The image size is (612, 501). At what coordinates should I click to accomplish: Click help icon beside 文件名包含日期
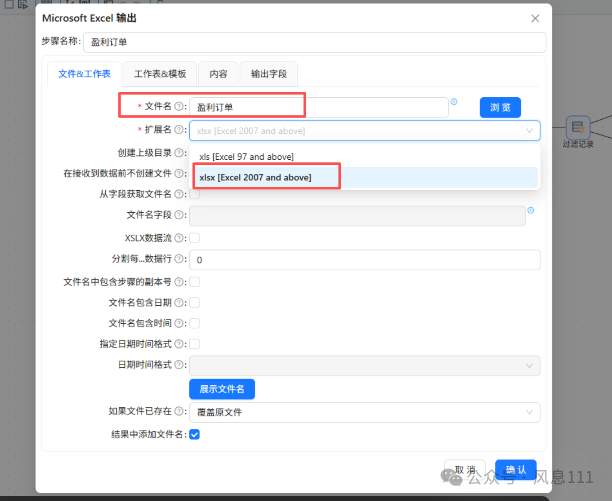(178, 302)
